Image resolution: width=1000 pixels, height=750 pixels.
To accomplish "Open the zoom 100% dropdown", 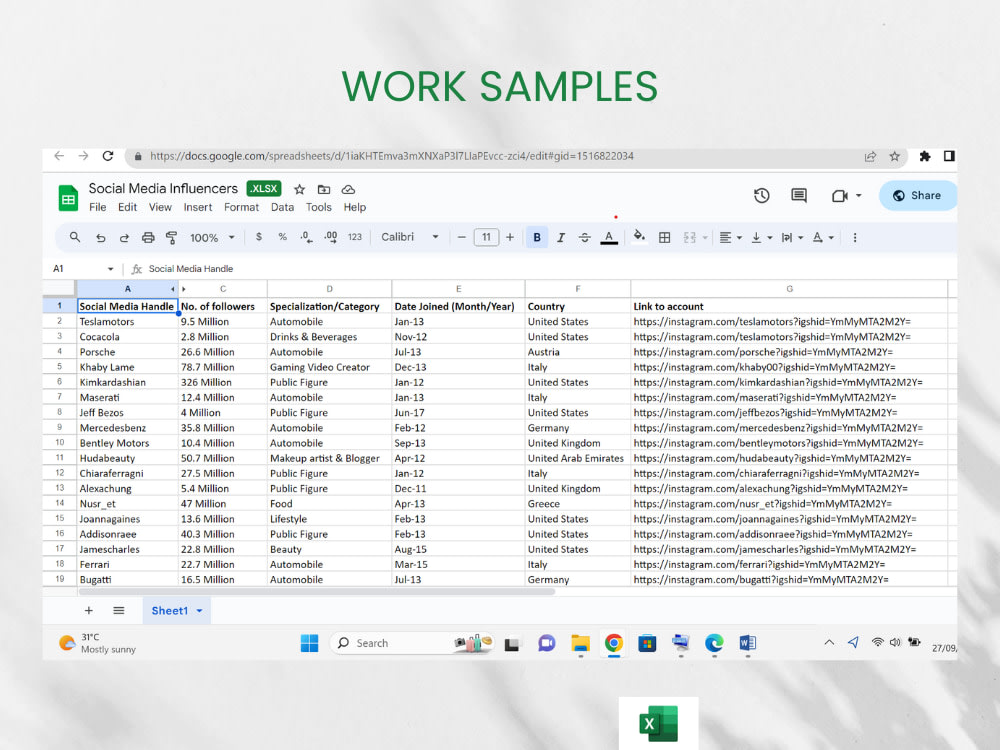I will pyautogui.click(x=212, y=237).
